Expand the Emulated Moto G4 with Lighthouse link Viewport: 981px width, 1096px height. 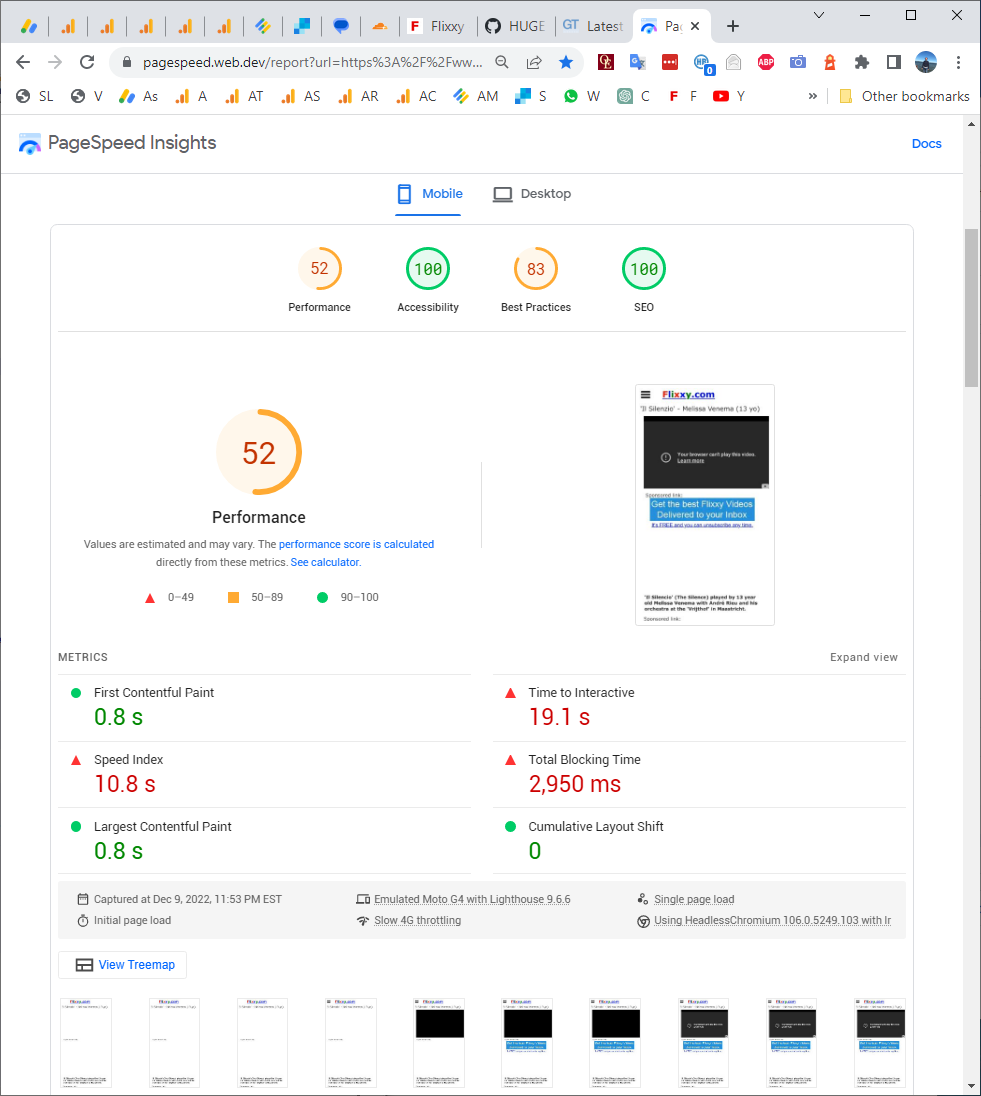(472, 899)
